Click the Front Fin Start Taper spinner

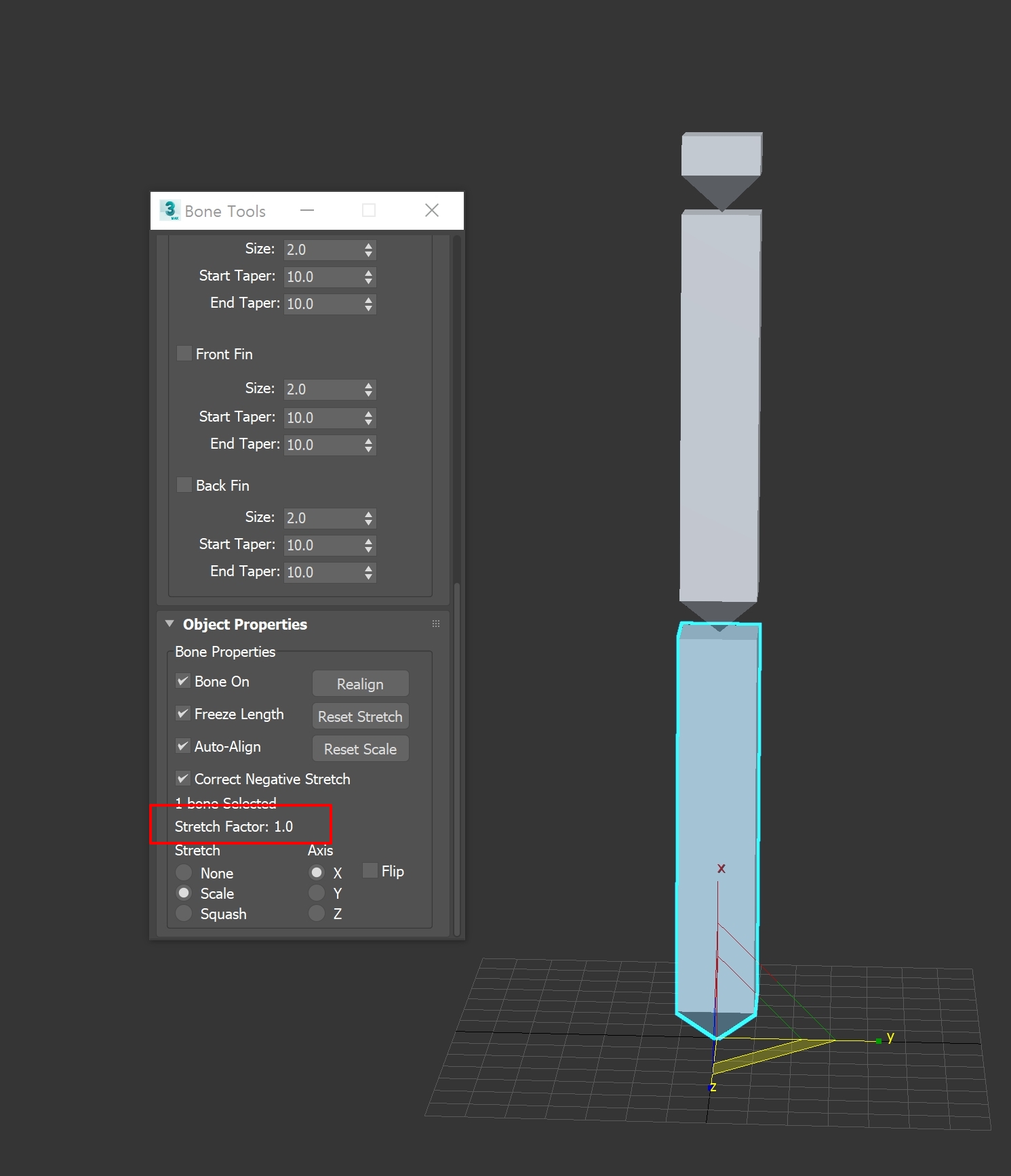coord(368,418)
